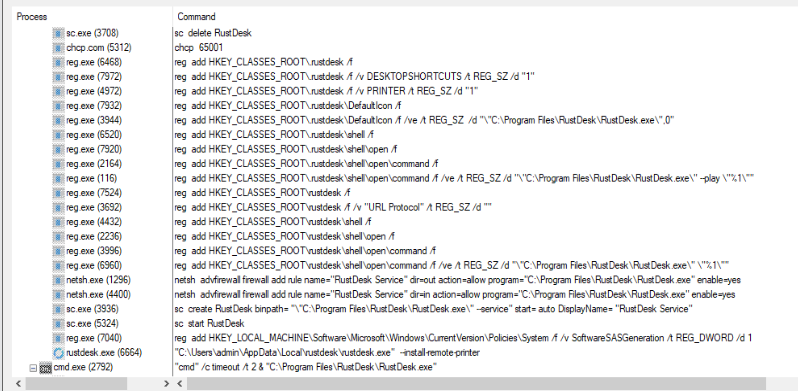Click the Command pane horizontal scrollbar thumb
This screenshot has height=391, width=798.
476,383
